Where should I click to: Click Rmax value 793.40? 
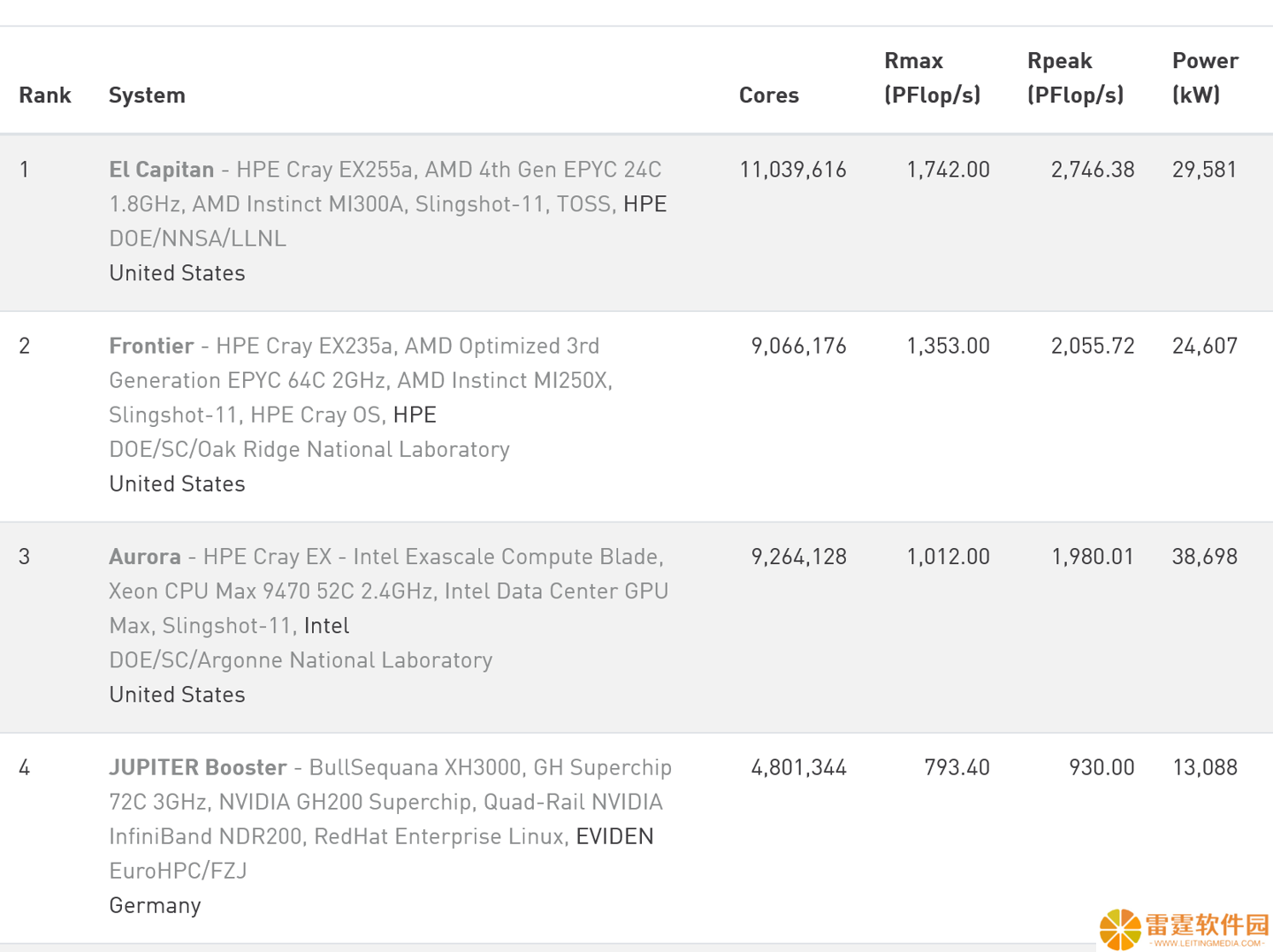coord(957,767)
